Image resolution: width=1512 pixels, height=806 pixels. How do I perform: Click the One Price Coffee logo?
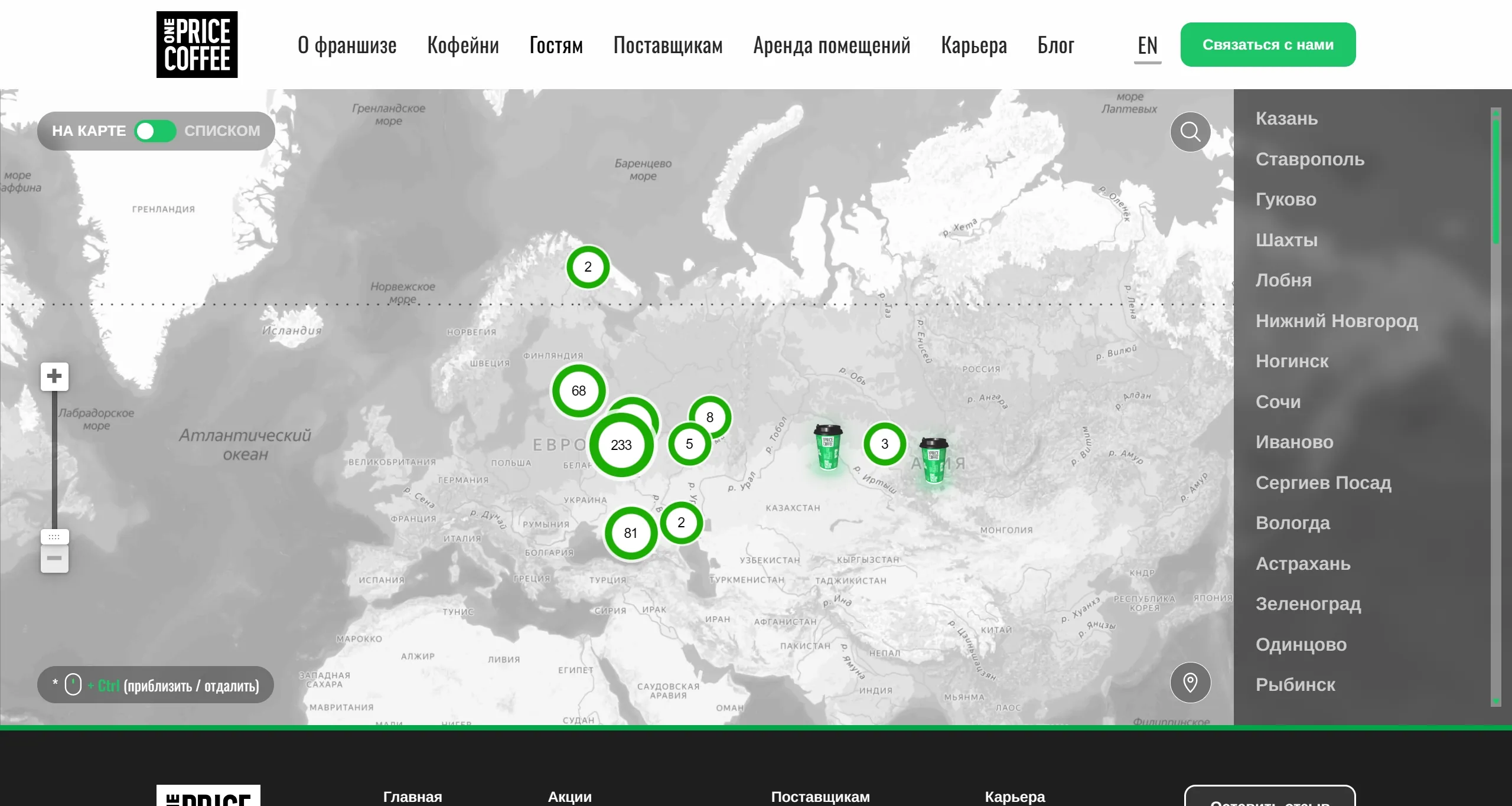pos(197,44)
